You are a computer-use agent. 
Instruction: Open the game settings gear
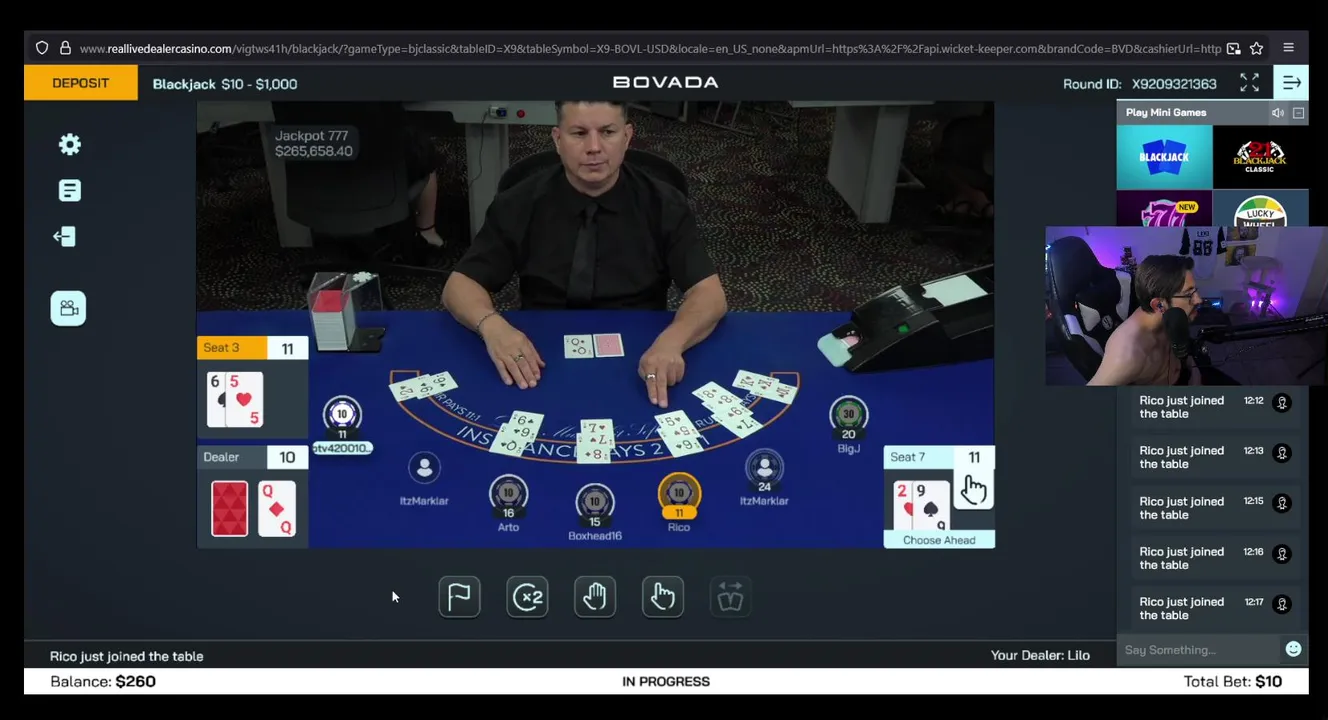(69, 144)
